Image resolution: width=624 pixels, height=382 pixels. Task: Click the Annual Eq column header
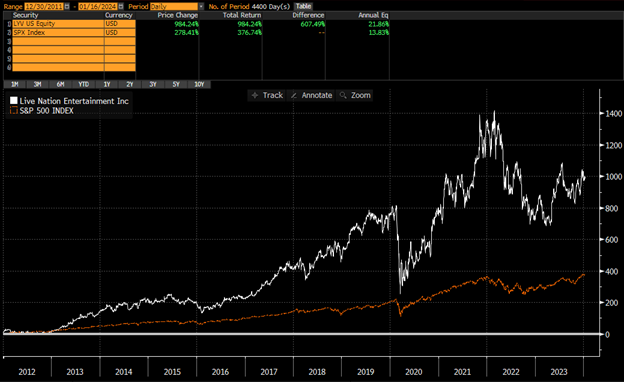coord(373,15)
